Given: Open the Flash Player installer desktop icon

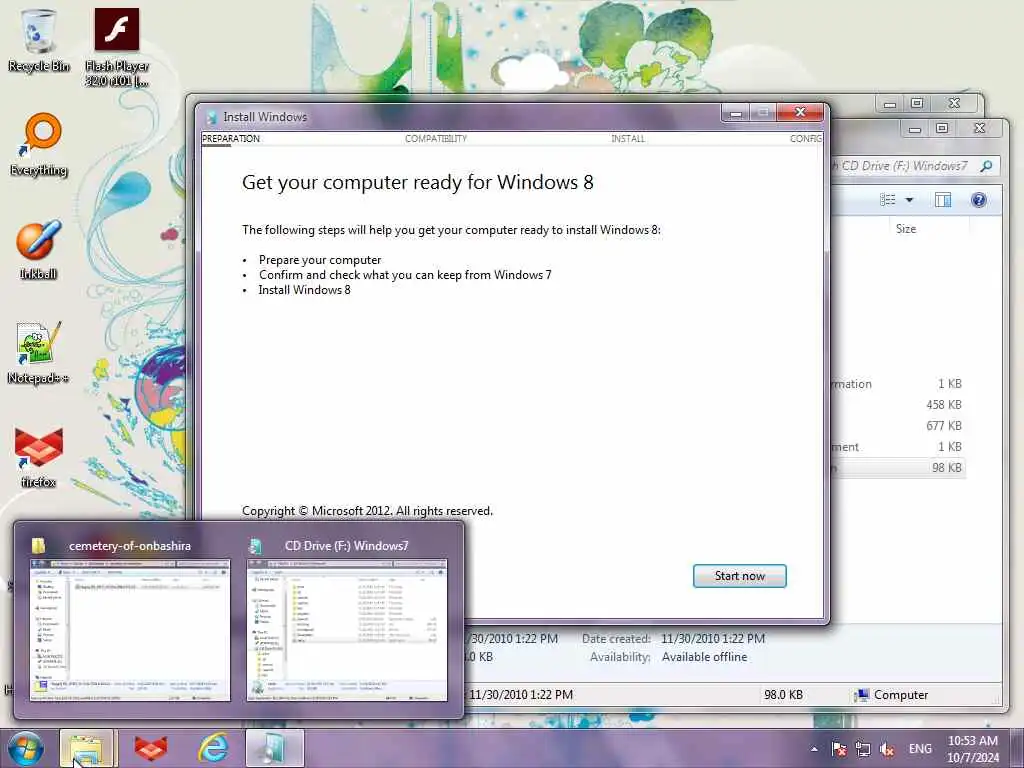Looking at the screenshot, I should (x=117, y=47).
